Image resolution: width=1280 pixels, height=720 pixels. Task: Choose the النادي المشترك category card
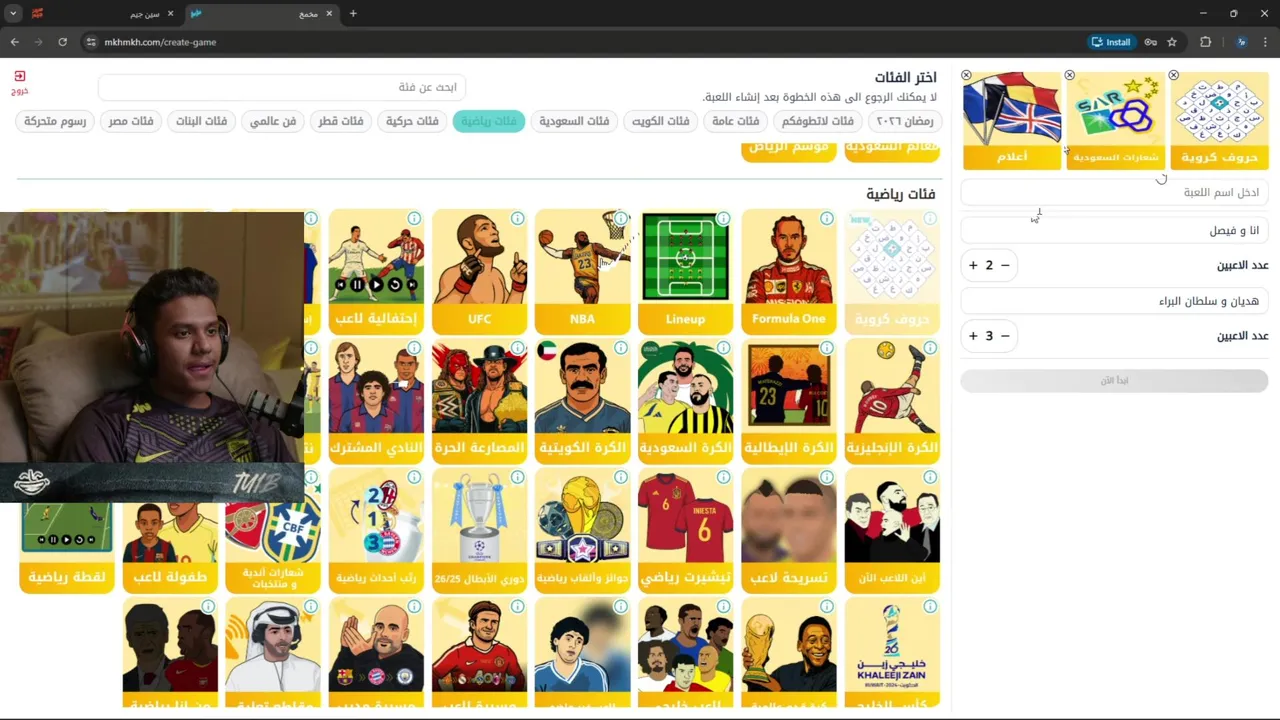(377, 401)
